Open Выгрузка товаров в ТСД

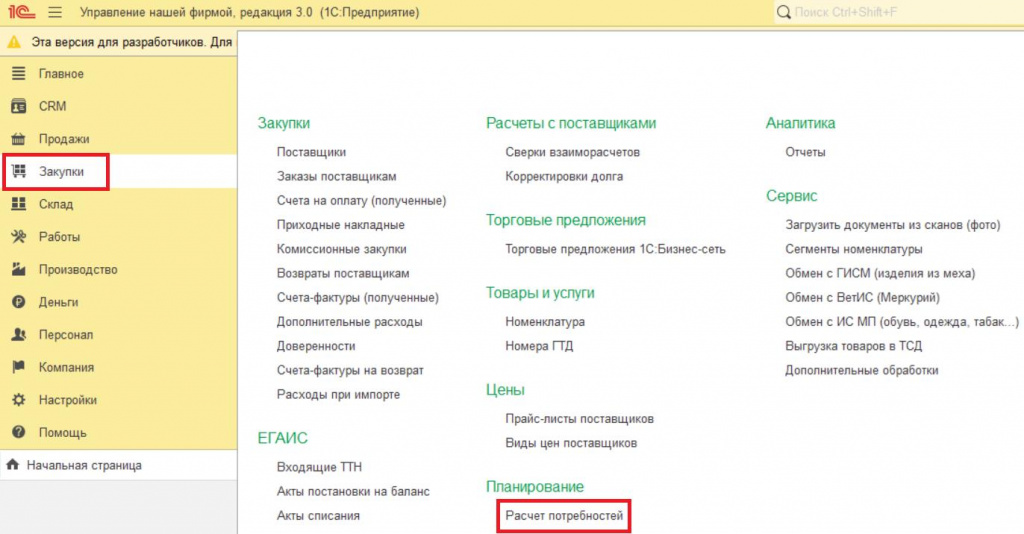pyautogui.click(x=854, y=346)
